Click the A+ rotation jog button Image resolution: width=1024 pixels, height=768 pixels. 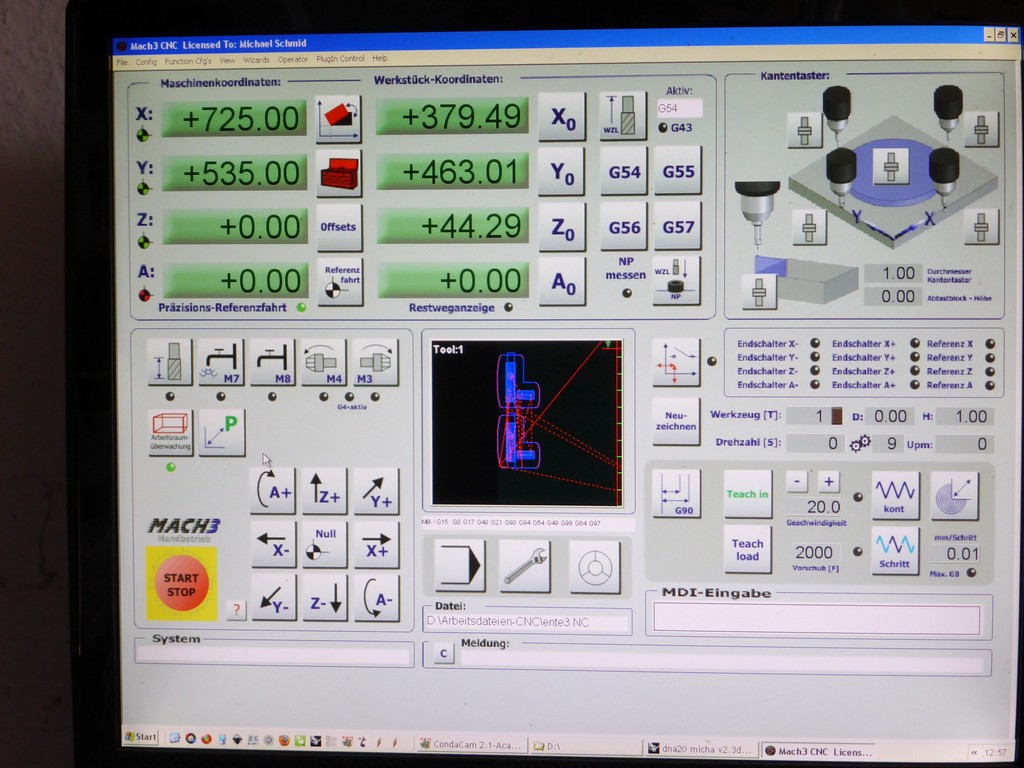(273, 491)
